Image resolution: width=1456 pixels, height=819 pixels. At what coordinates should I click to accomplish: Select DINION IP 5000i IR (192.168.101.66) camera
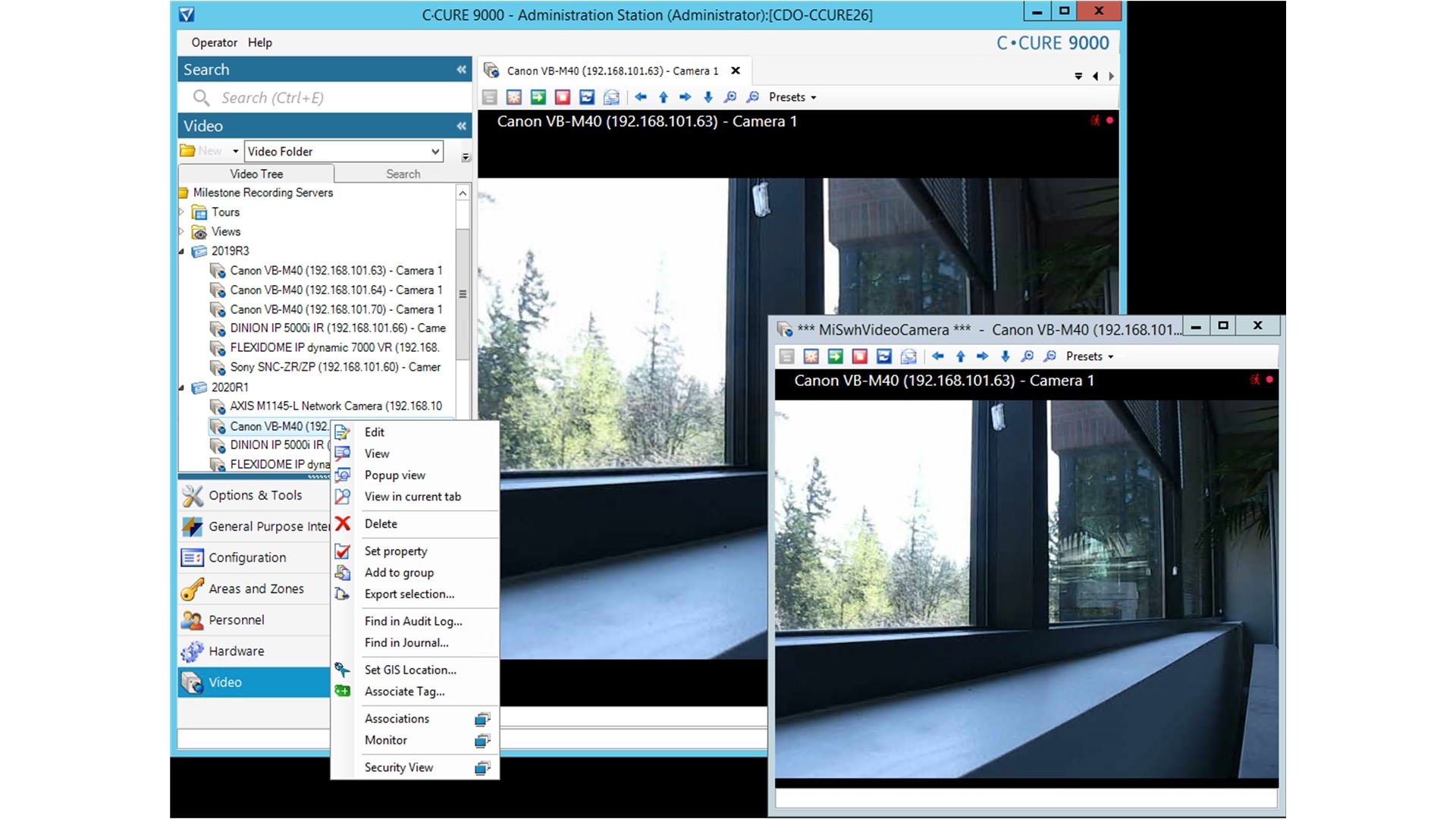(337, 328)
